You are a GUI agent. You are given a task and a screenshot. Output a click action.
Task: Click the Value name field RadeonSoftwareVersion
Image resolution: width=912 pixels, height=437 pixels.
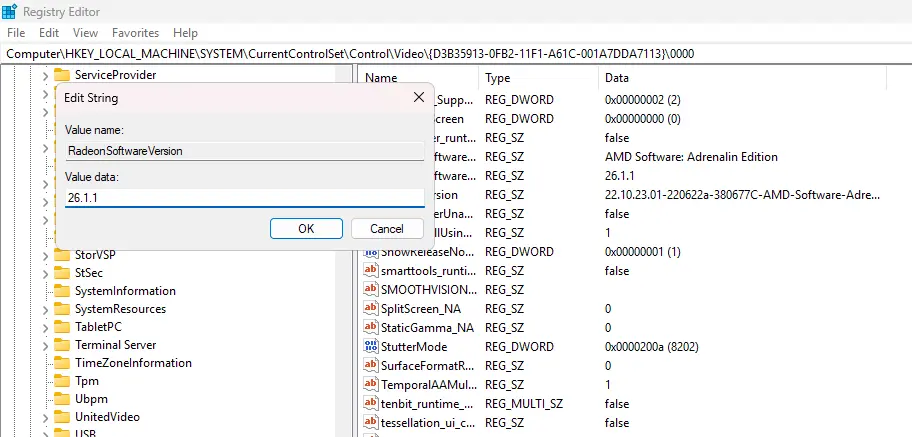pos(245,151)
